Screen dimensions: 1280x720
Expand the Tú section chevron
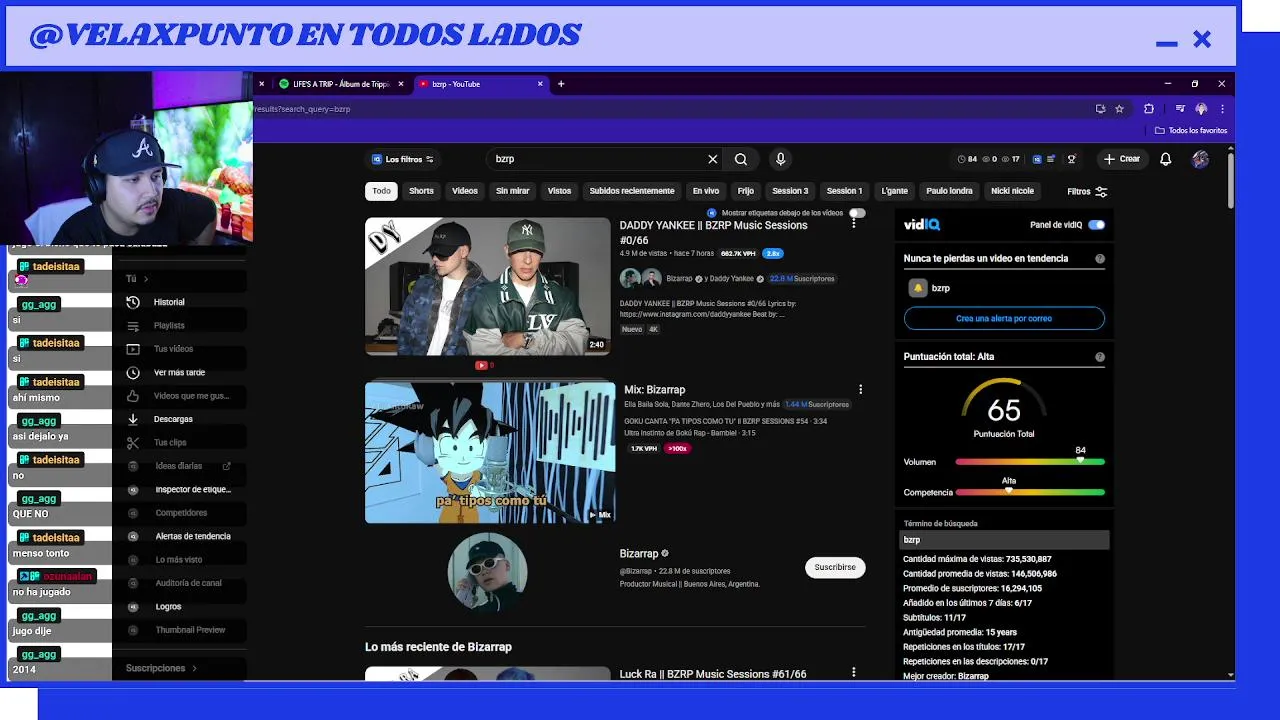[146, 279]
